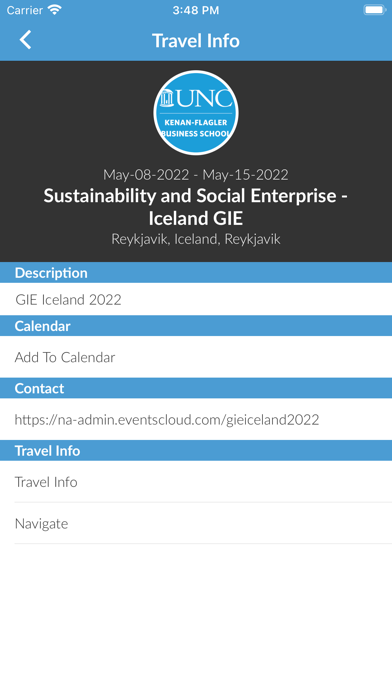Viewport: 392px width, 696px height.
Task: Tap the GIE Iceland 2022 description text
Action: pyautogui.click(x=68, y=300)
